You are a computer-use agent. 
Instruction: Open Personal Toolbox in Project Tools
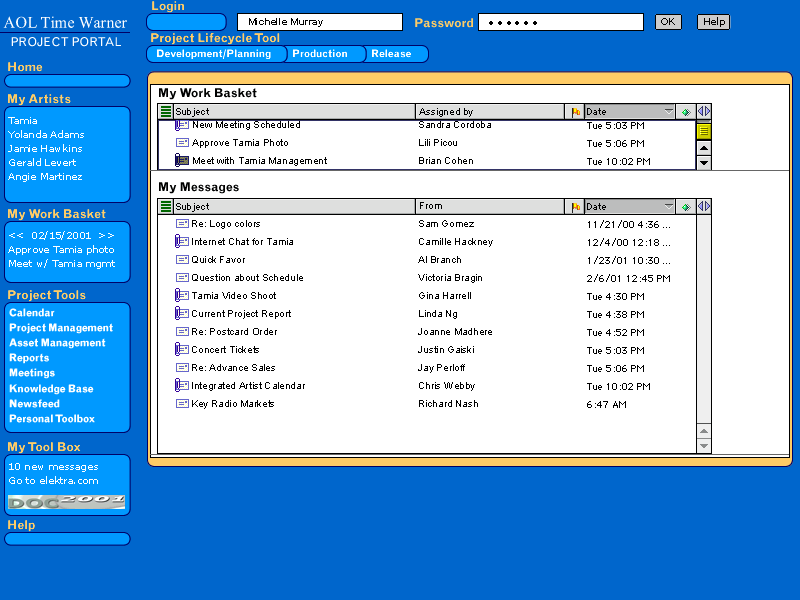click(52, 418)
